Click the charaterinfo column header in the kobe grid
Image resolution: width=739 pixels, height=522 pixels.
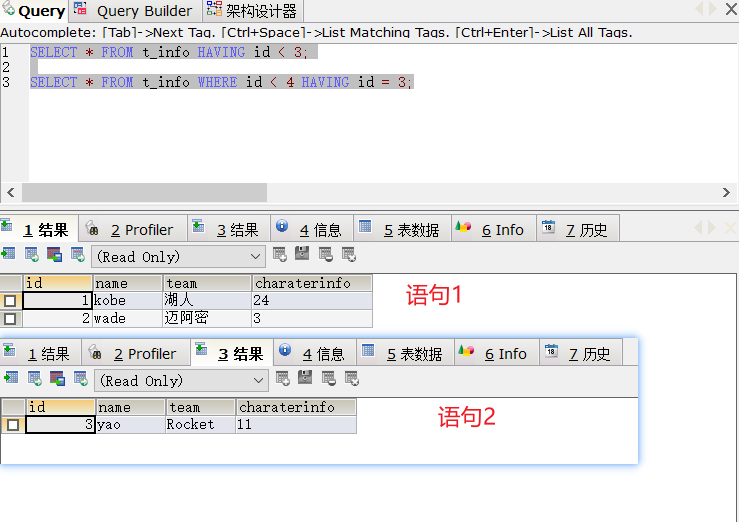click(312, 283)
